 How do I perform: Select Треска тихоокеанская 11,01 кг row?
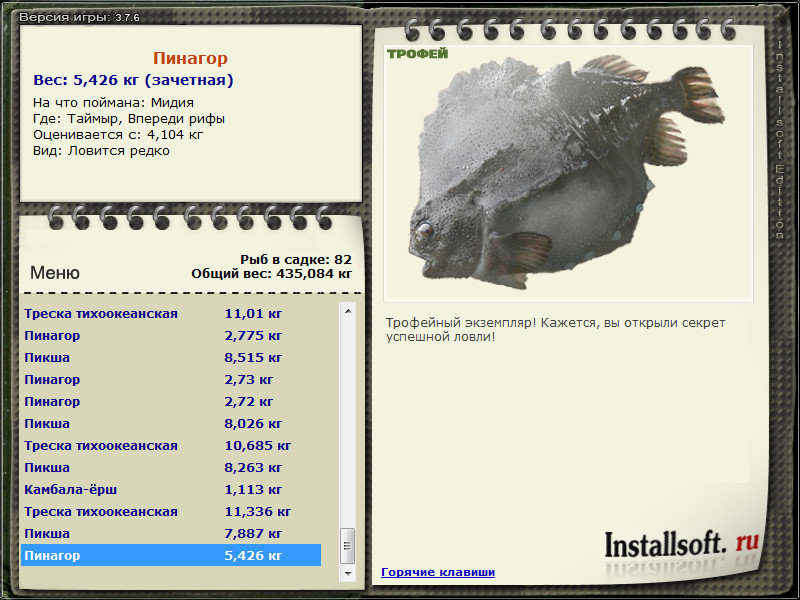click(171, 313)
